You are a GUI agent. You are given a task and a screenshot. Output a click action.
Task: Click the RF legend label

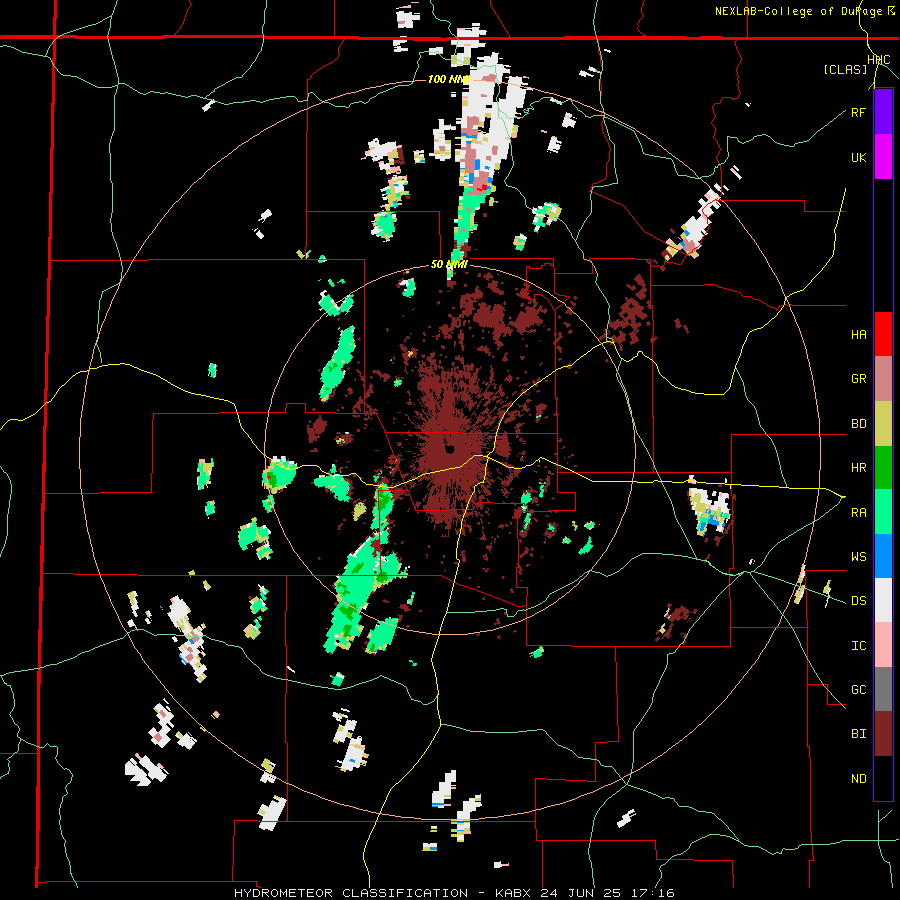pos(858,112)
